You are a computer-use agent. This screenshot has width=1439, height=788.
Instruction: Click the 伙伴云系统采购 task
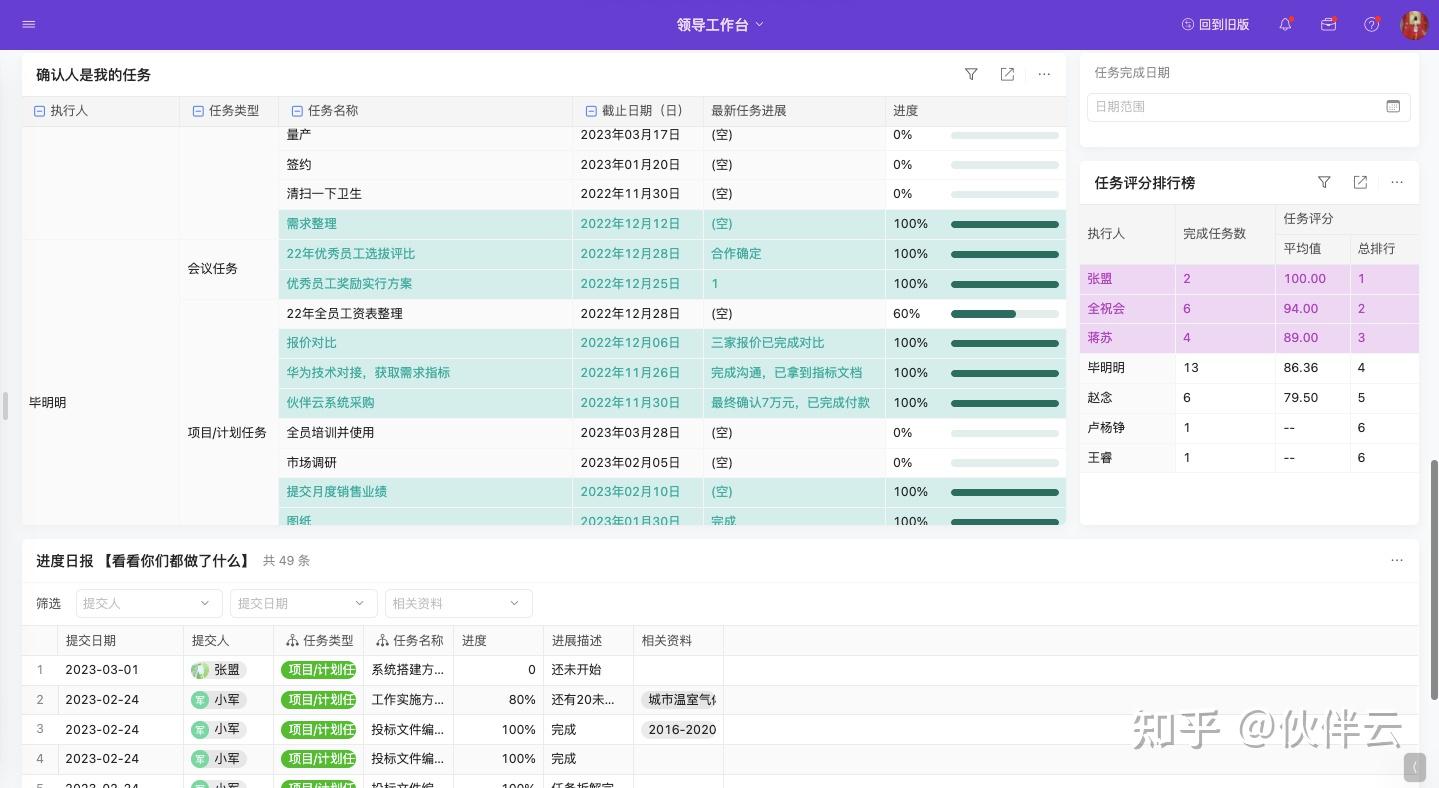330,403
